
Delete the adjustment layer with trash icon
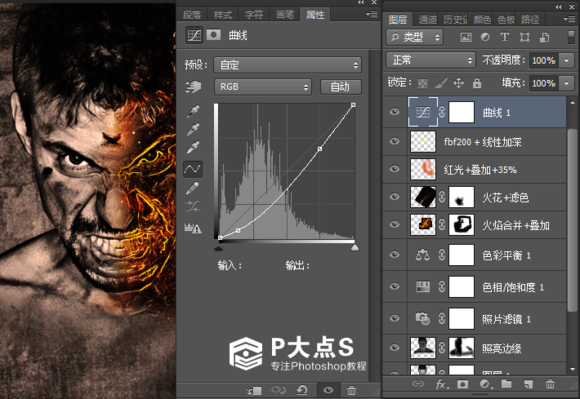pyautogui.click(x=351, y=390)
